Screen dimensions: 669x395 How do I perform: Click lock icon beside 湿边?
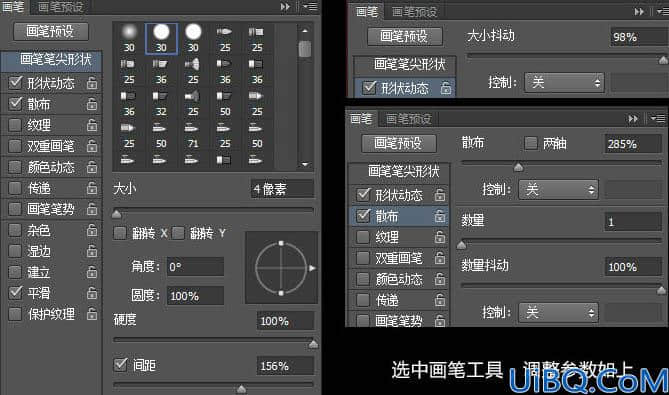point(92,251)
